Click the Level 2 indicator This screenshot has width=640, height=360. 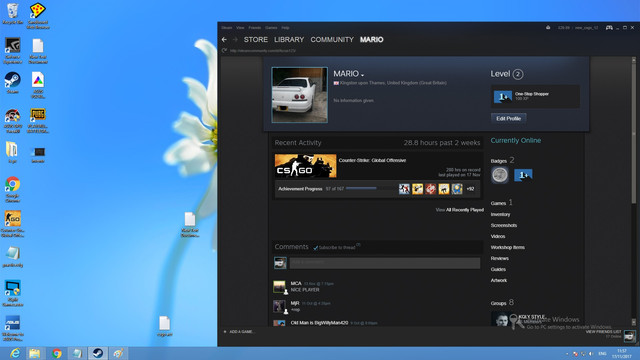[507, 74]
